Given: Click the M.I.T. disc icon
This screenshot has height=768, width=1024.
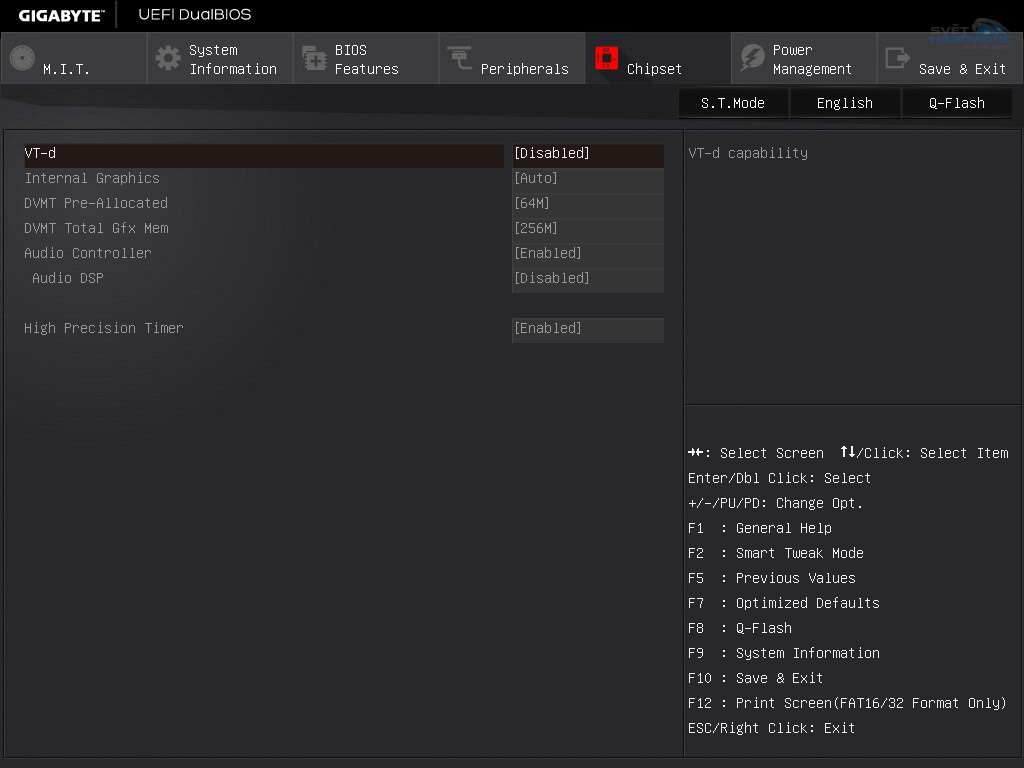Looking at the screenshot, I should click(22, 58).
